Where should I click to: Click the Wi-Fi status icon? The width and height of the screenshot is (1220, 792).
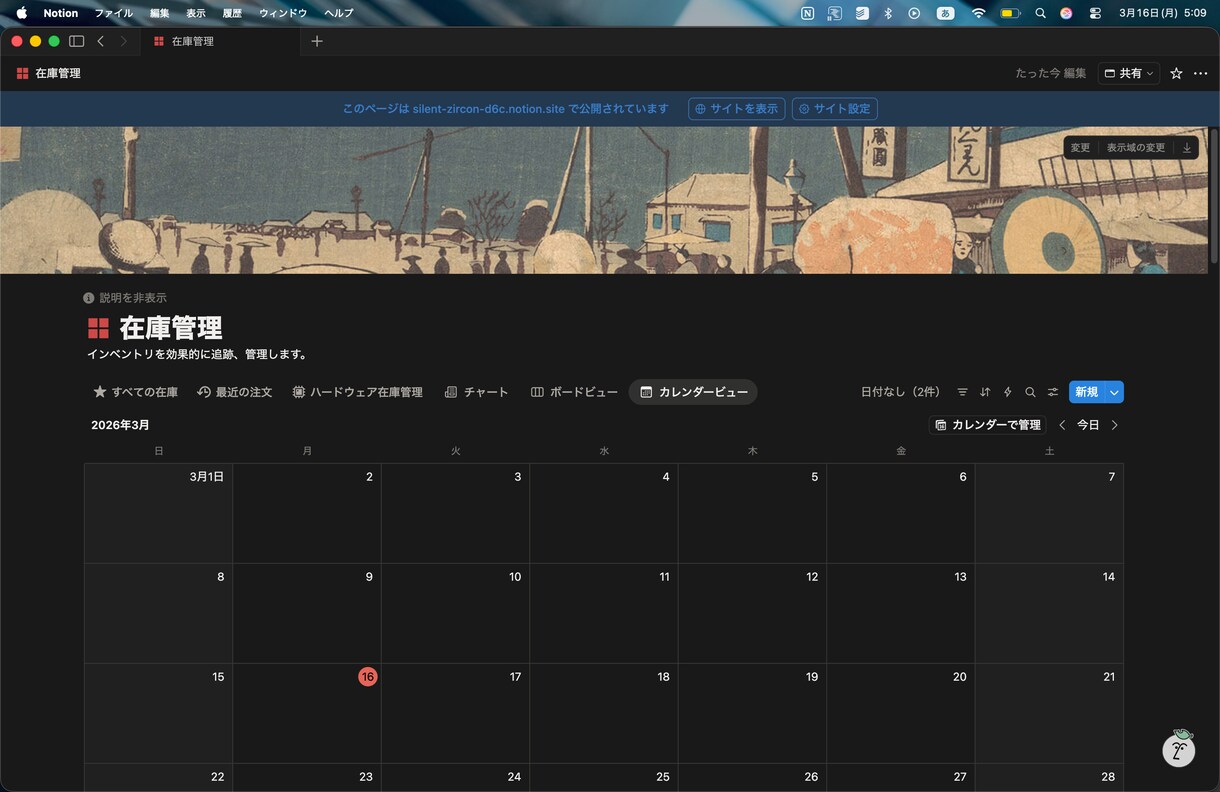[978, 13]
